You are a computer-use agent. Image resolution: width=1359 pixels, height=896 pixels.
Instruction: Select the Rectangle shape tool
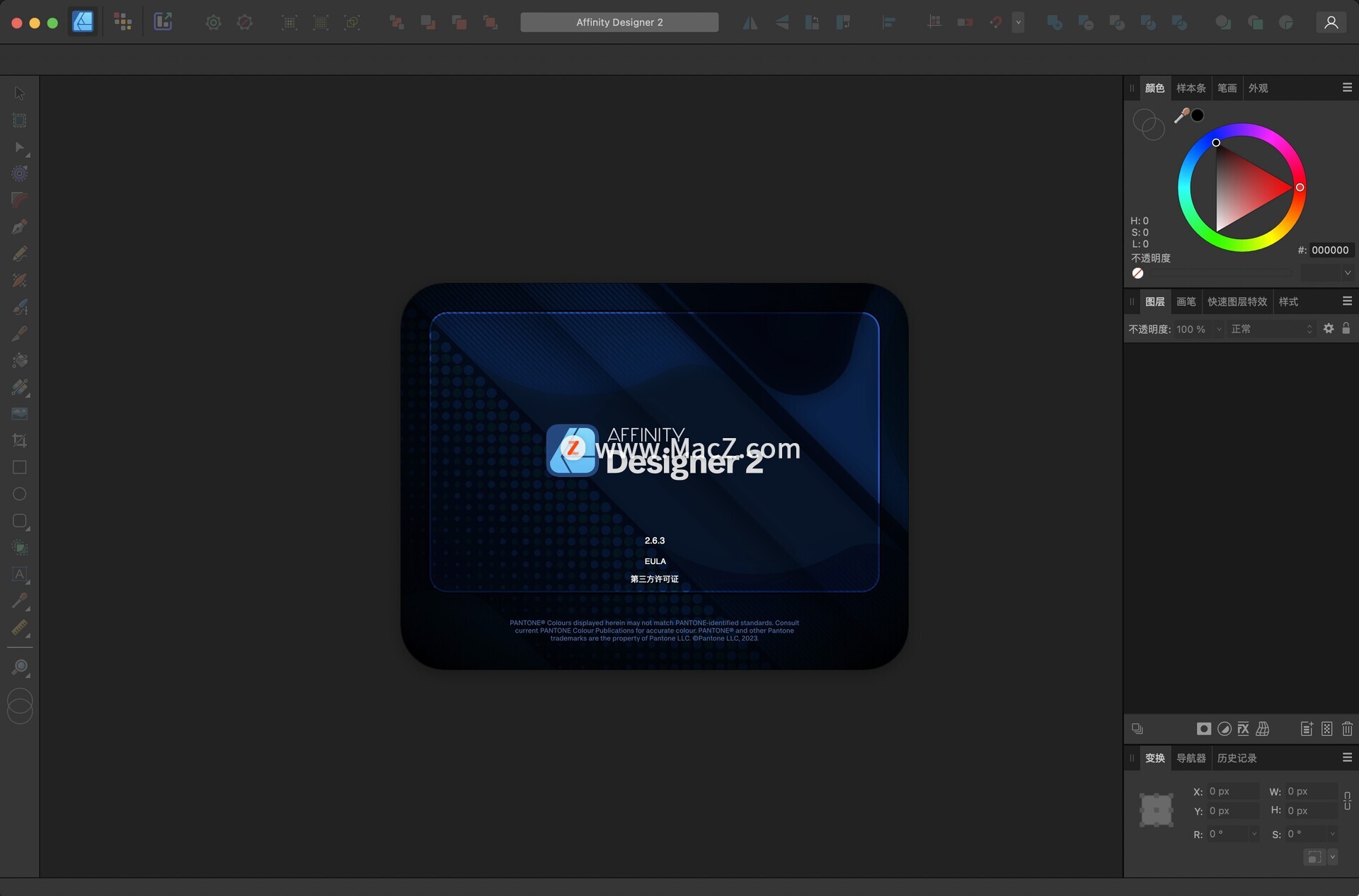click(x=20, y=467)
